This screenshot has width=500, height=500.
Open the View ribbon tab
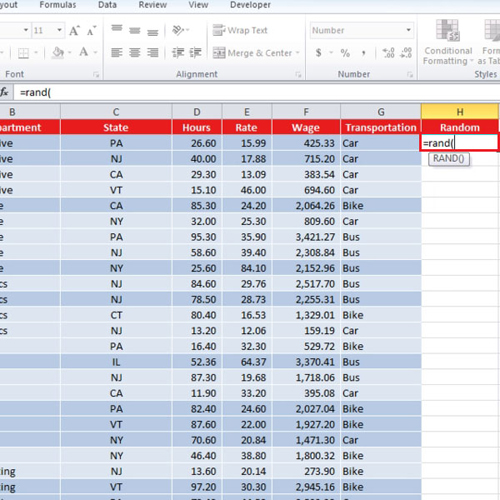point(198,5)
